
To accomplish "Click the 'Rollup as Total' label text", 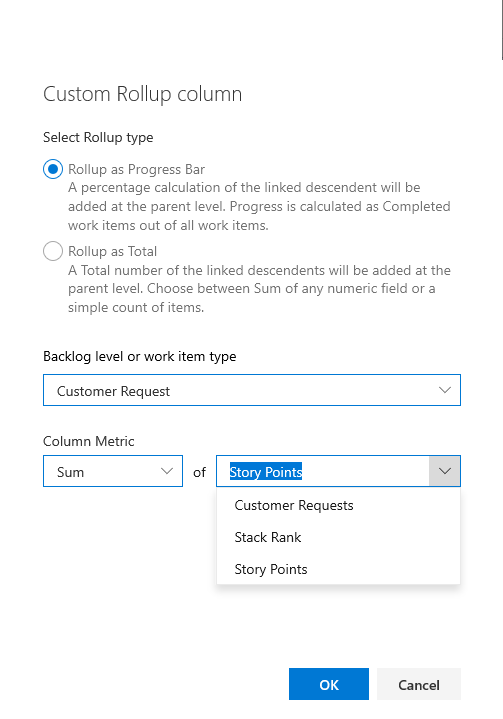I will point(112,251).
